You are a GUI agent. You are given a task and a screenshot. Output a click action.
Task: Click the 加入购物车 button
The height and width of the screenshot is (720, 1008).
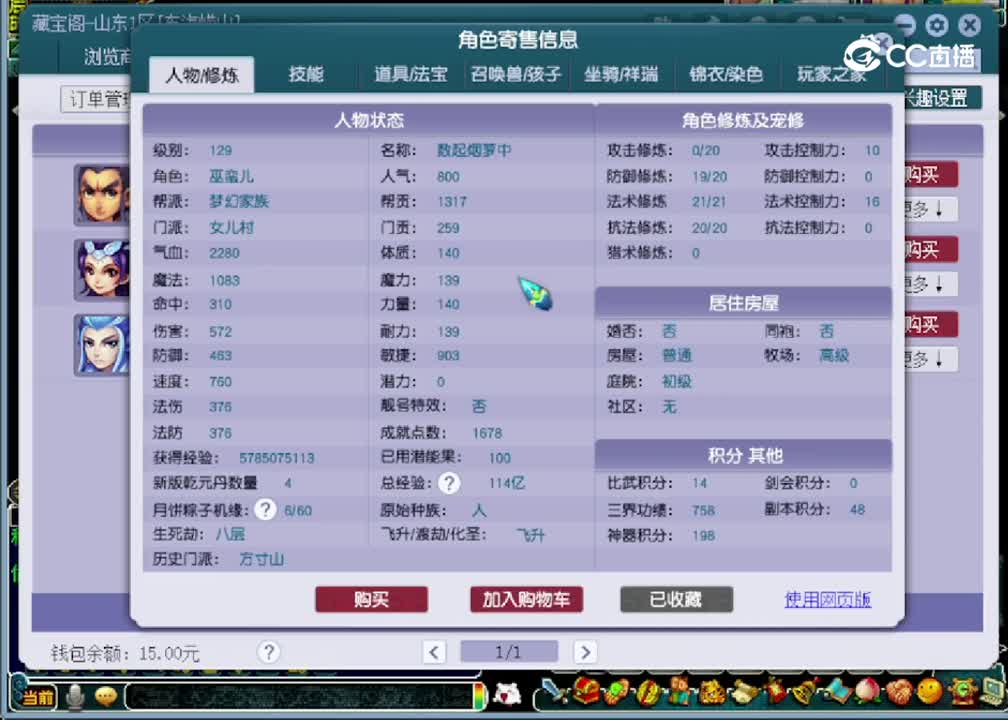[526, 600]
